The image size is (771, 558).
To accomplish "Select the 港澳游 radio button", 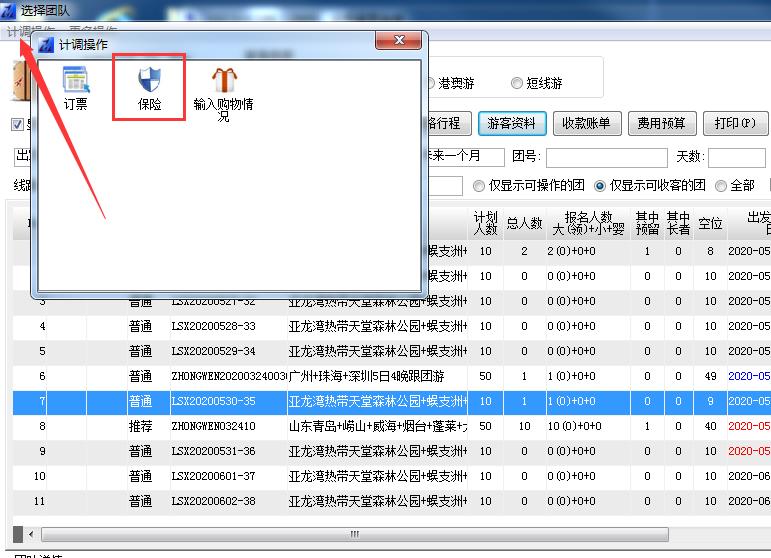I will click(x=430, y=84).
